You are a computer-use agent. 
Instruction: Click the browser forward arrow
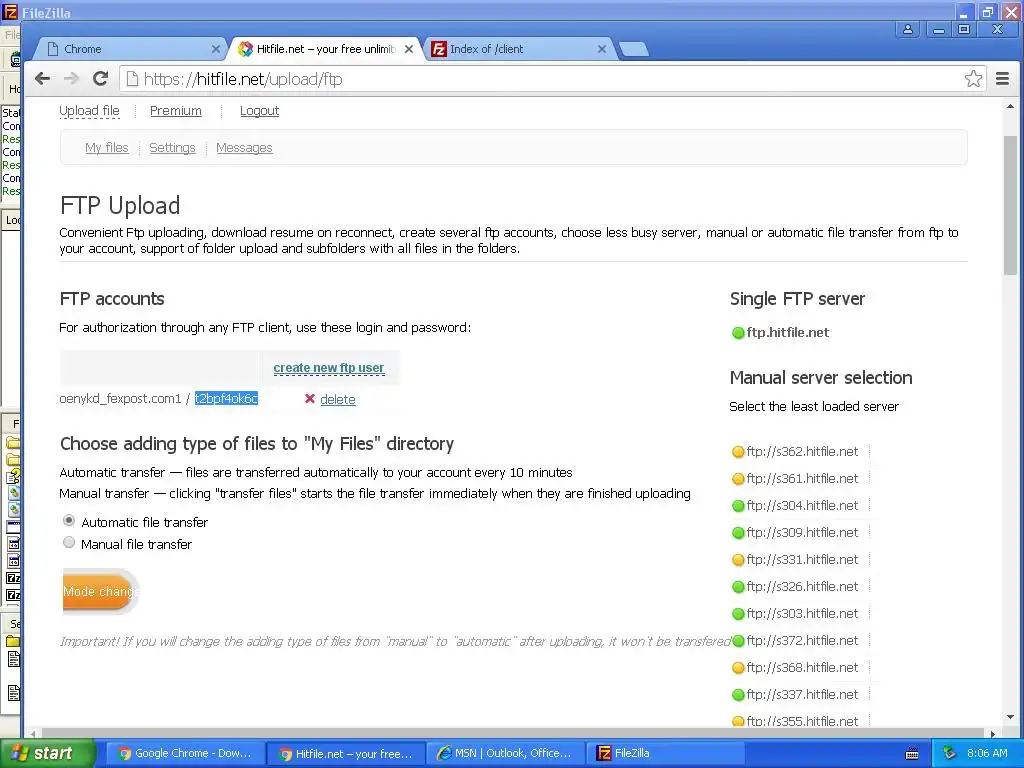pyautogui.click(x=71, y=79)
